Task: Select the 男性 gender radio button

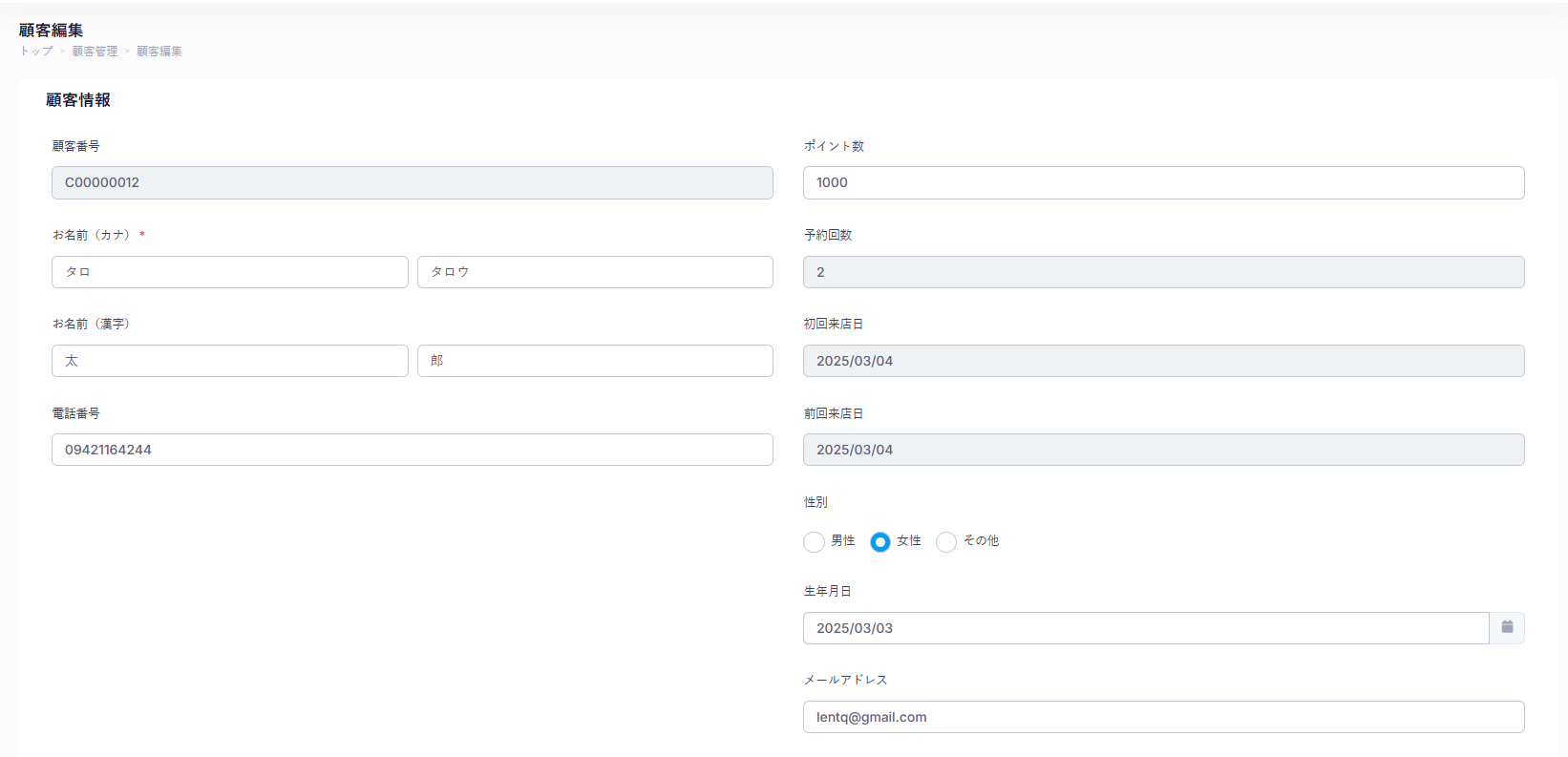Action: pyautogui.click(x=814, y=542)
